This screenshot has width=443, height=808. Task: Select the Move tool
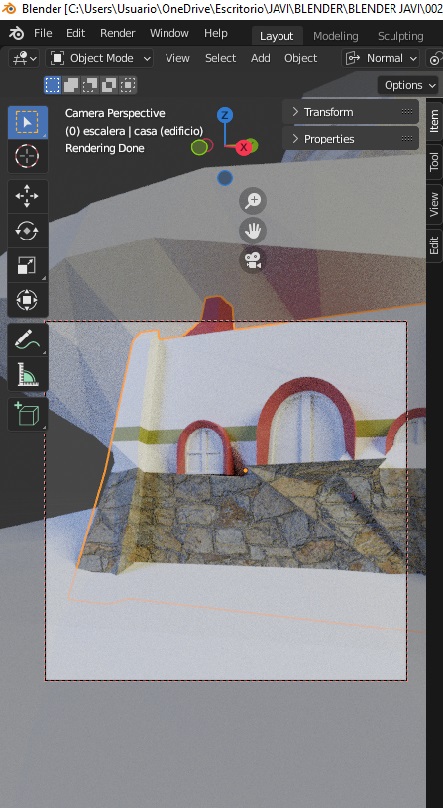27,196
